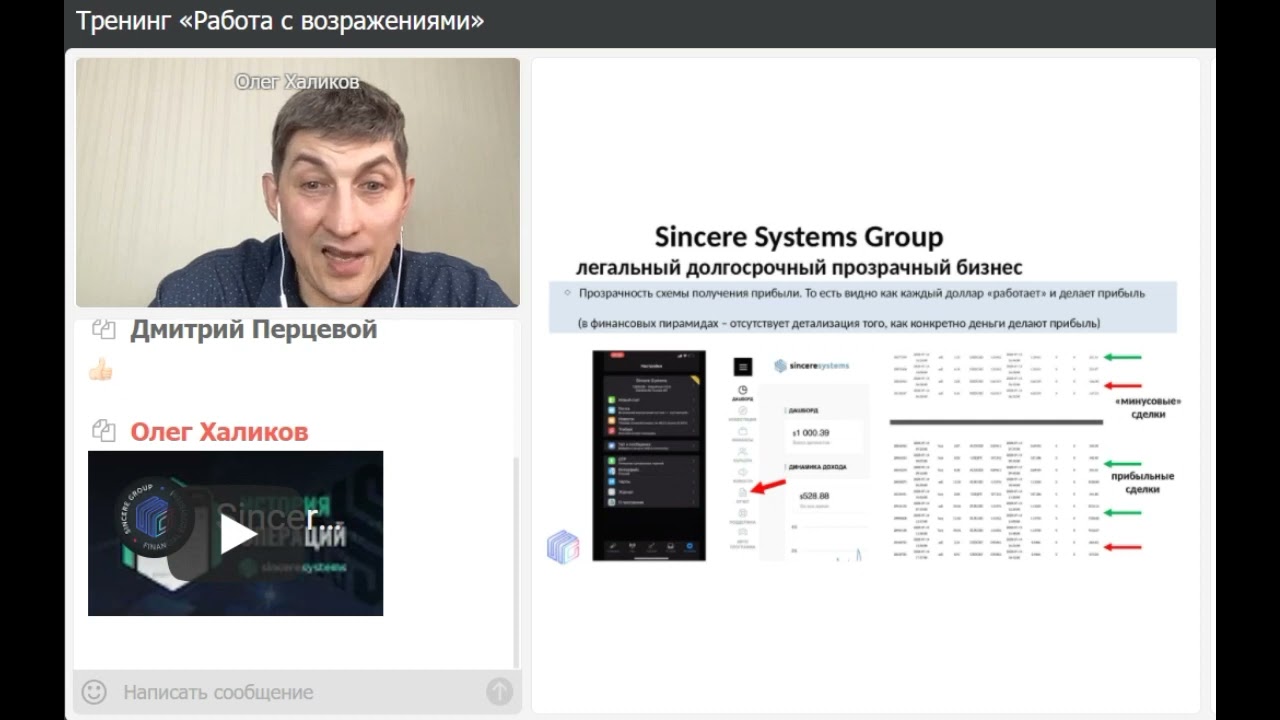Click the phone screenshot on slide

point(649,455)
